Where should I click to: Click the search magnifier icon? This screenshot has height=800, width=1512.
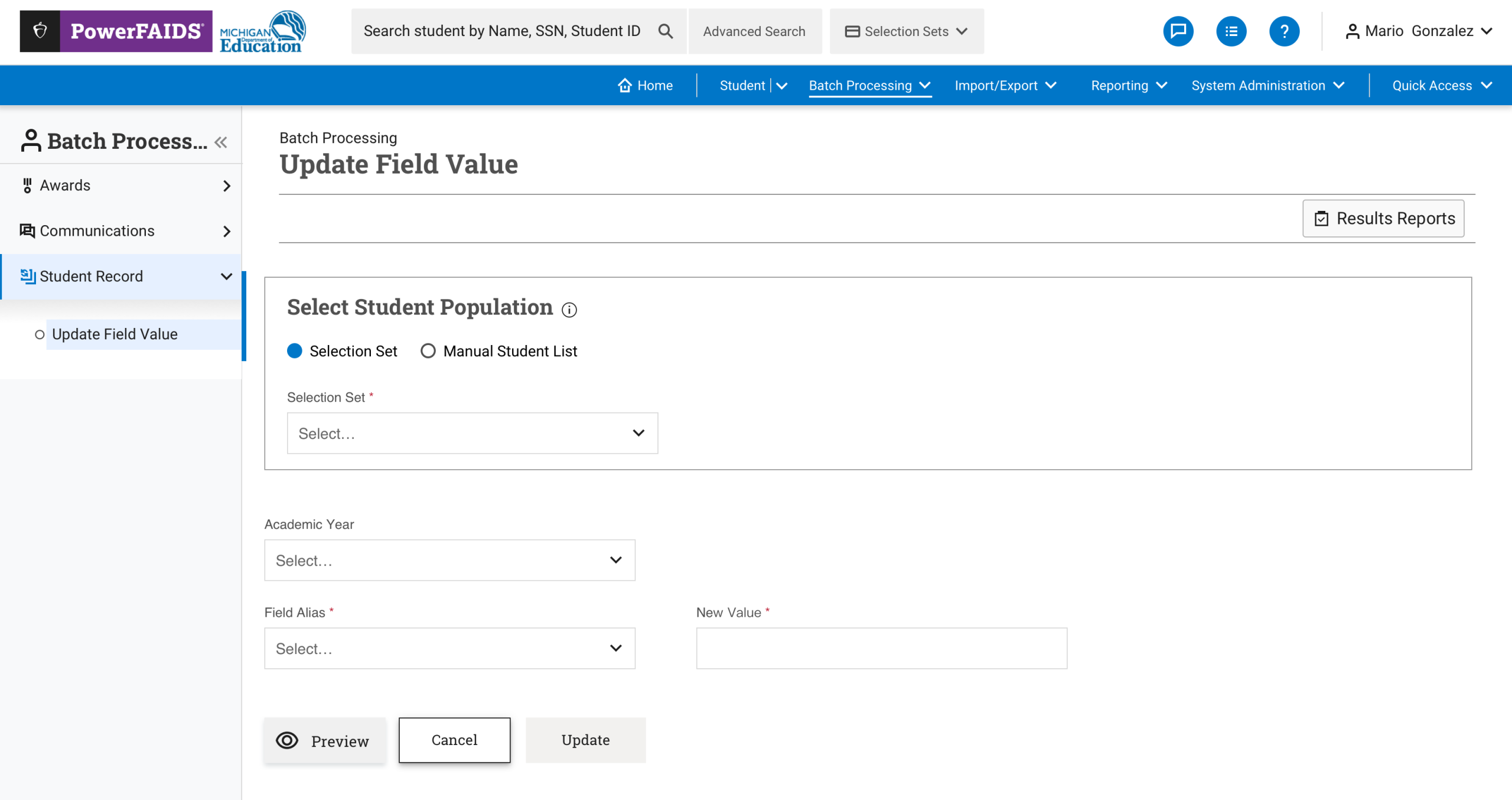click(665, 31)
